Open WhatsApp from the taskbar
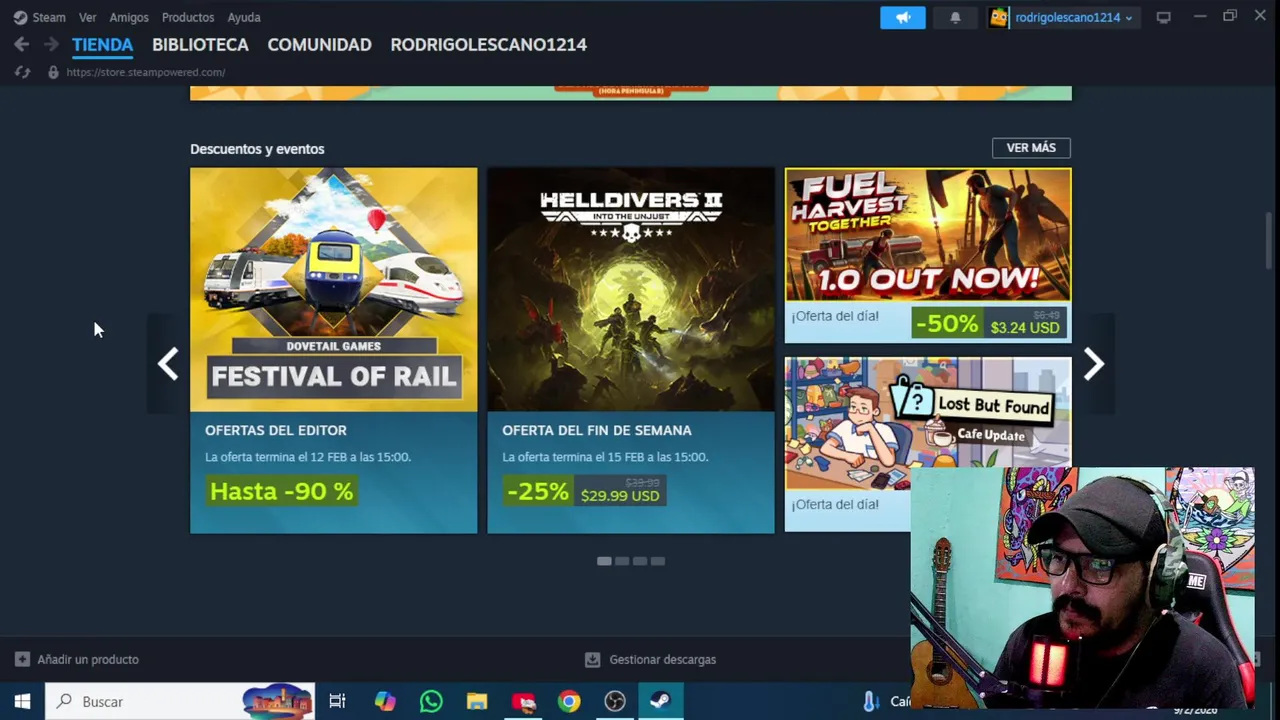The image size is (1280, 720). [431, 701]
